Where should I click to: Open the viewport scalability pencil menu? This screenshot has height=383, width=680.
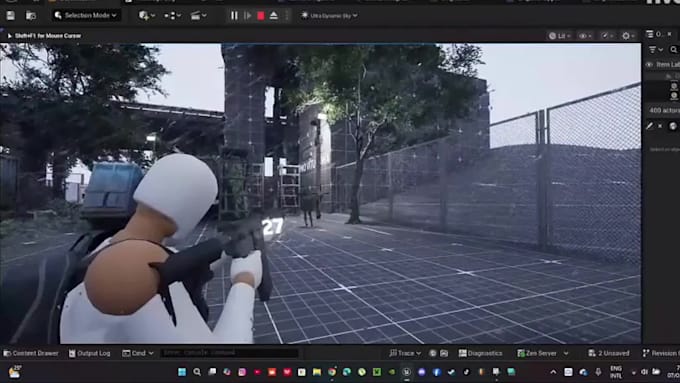click(x=607, y=36)
